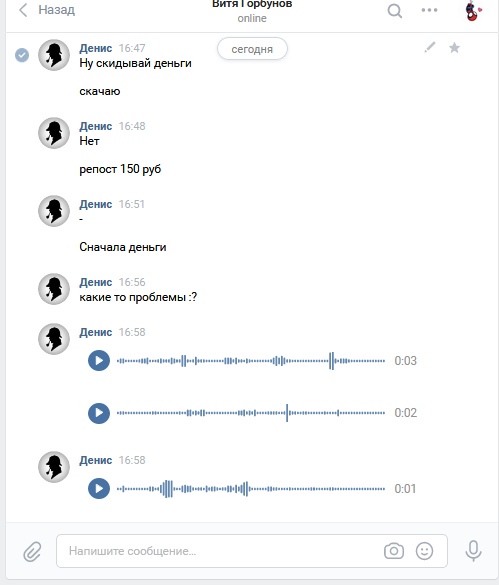499x585 pixels.
Task: Click the сегодня date badge
Action: pos(252,49)
